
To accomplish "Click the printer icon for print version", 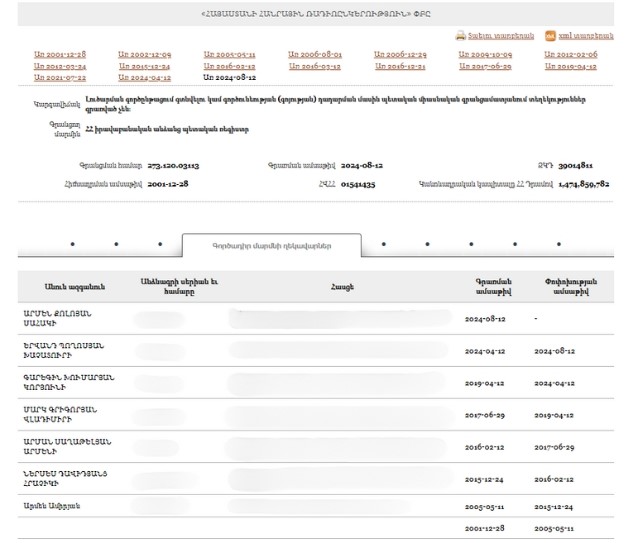I will [460, 34].
